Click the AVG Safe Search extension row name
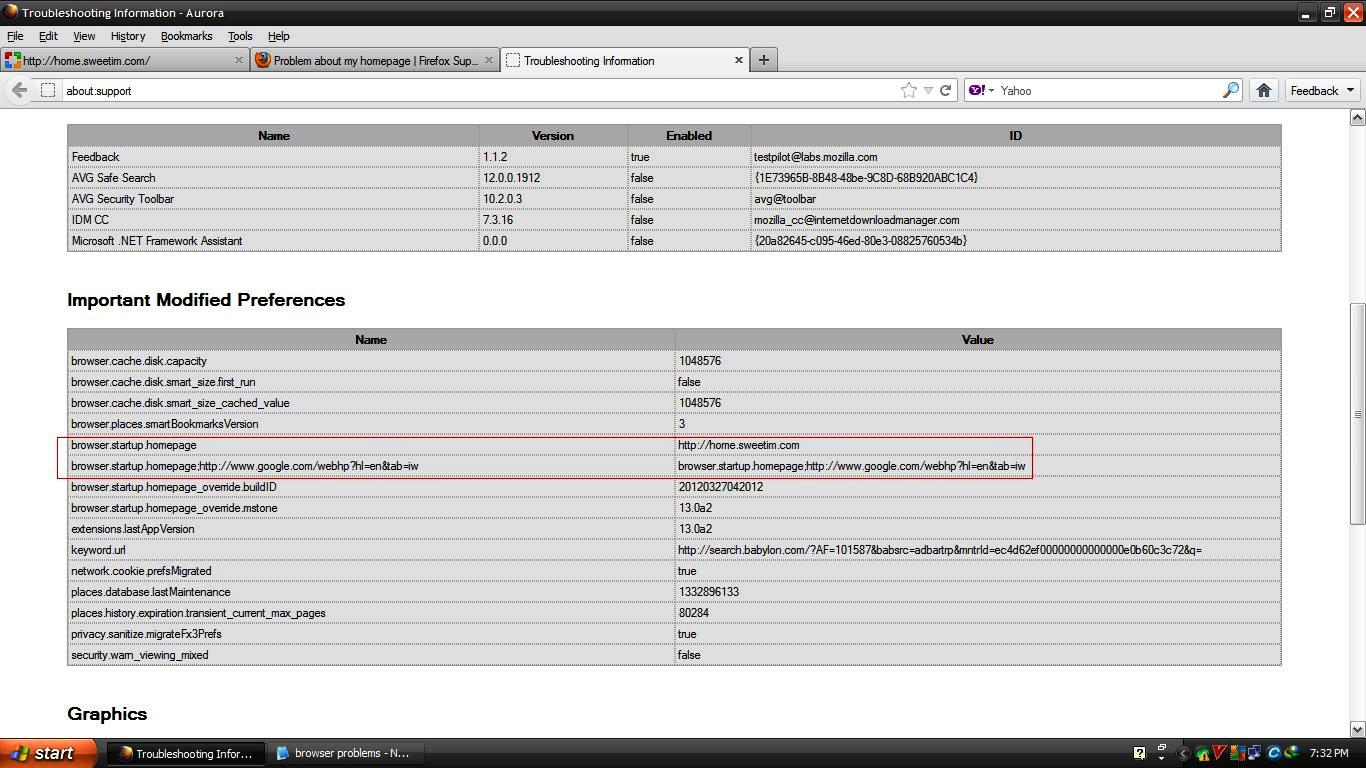The height and width of the screenshot is (768, 1366). [x=114, y=178]
